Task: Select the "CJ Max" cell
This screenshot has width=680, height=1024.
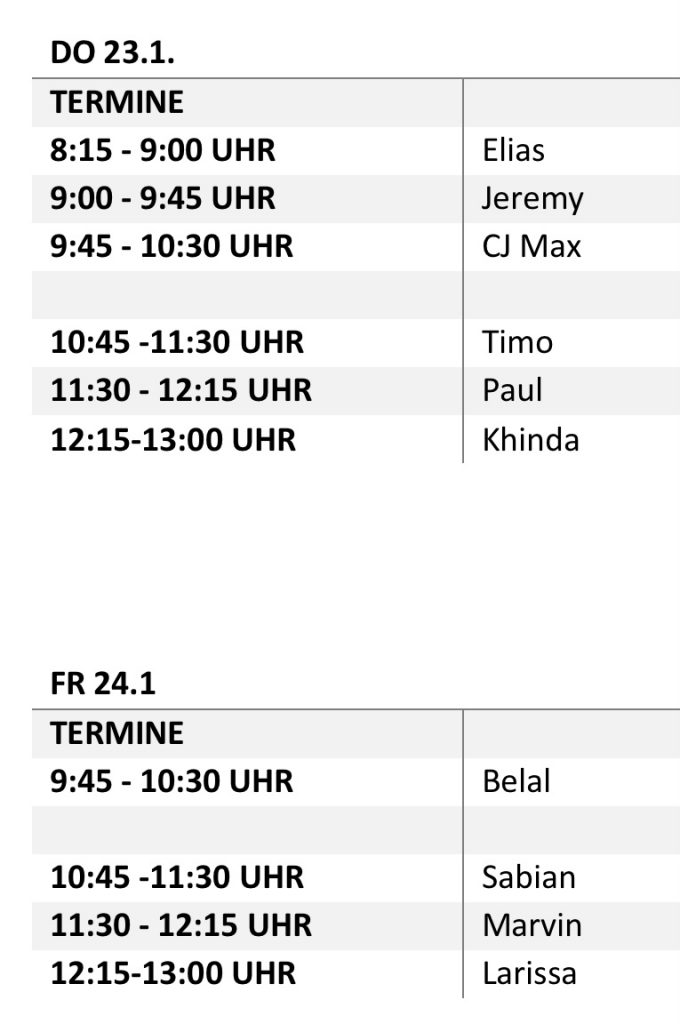Action: pos(531,247)
